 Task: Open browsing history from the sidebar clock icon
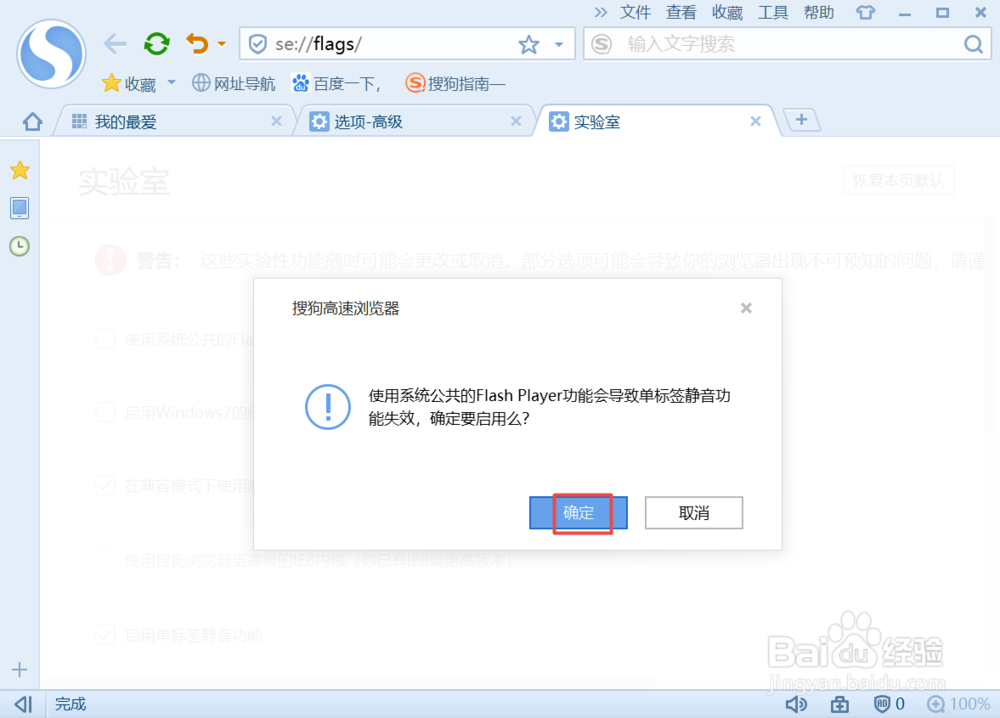point(19,246)
